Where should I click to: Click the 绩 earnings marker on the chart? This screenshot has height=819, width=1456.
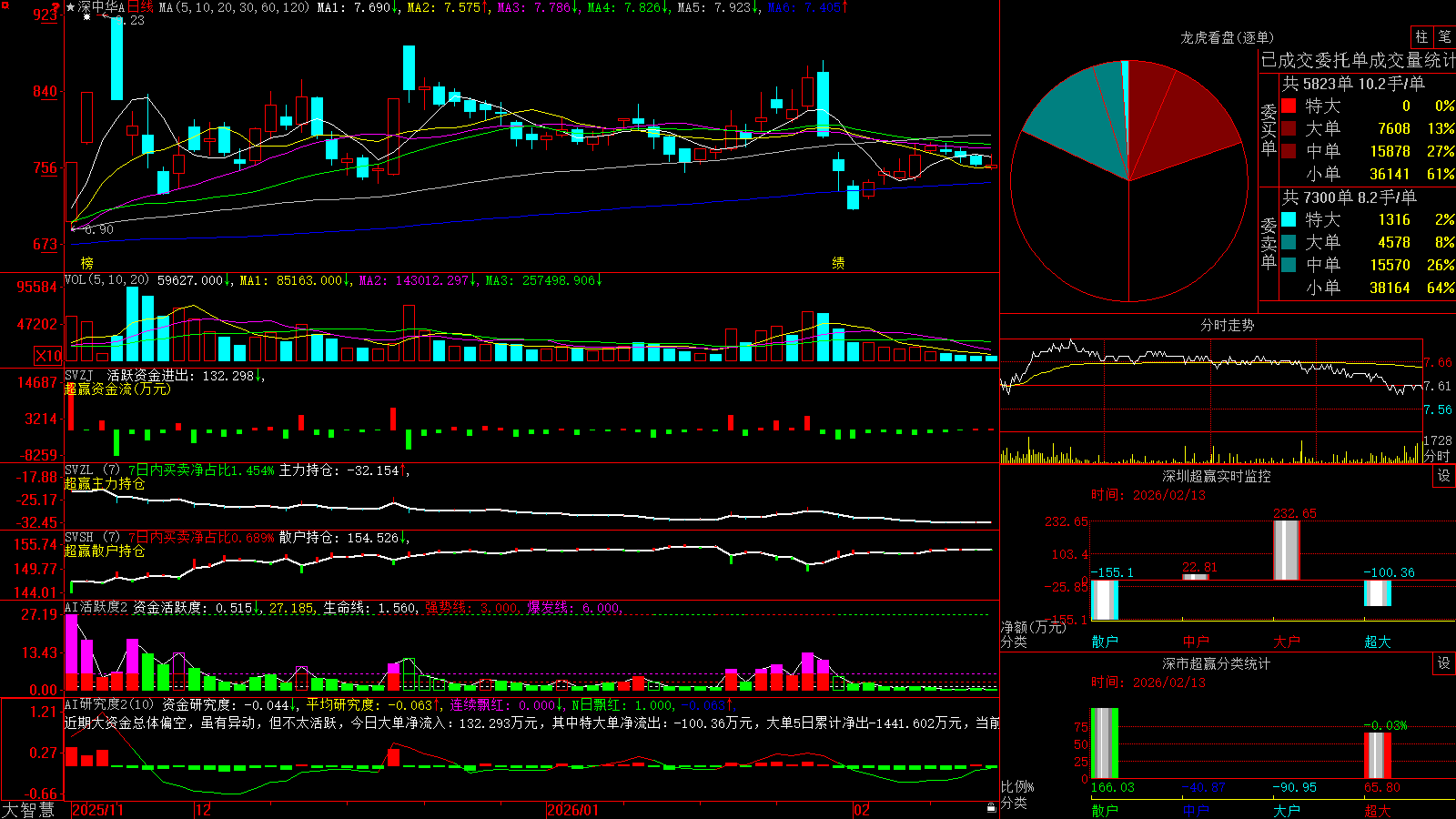click(x=838, y=263)
